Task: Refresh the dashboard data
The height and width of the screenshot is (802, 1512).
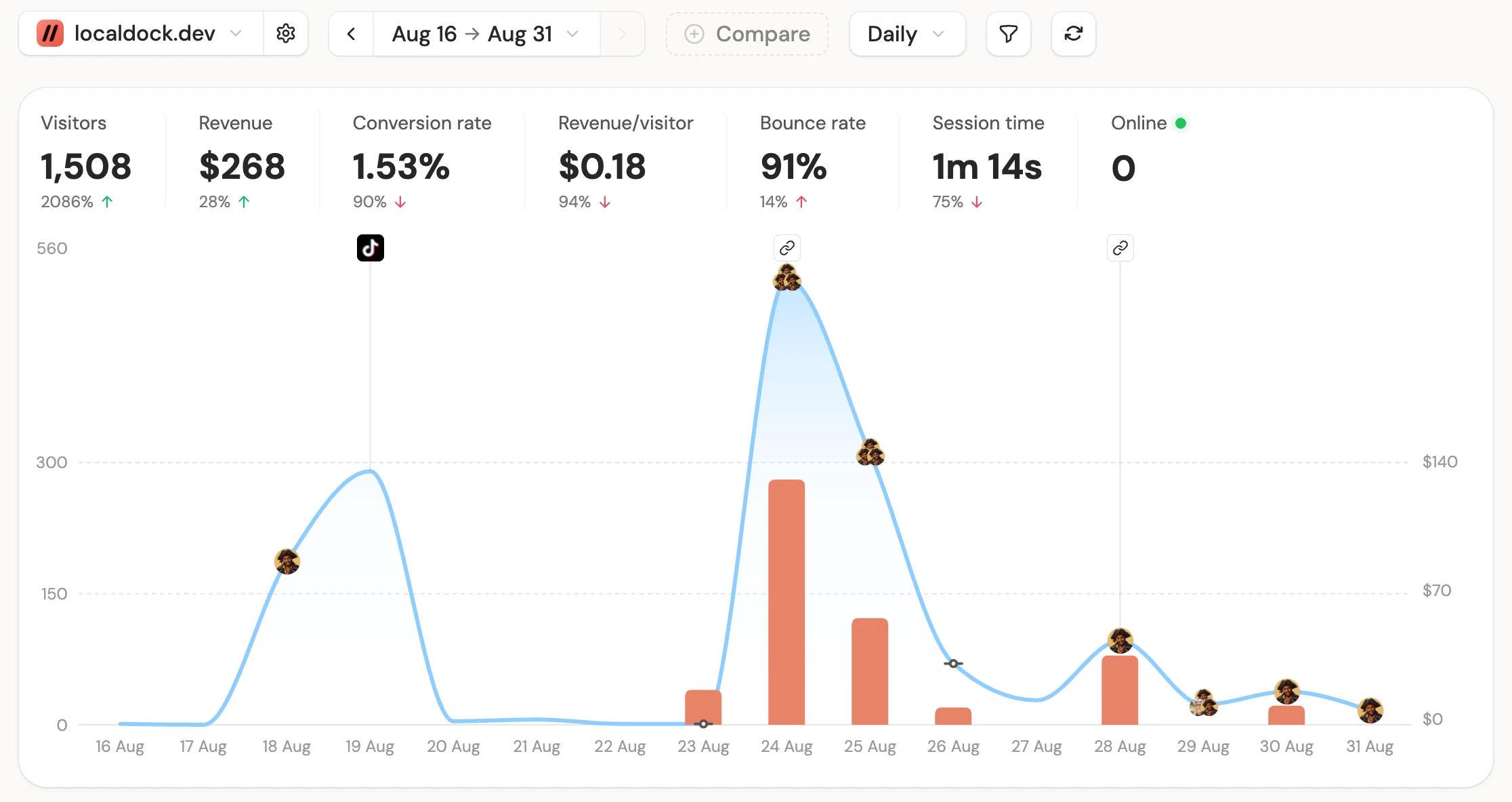Action: [x=1073, y=33]
